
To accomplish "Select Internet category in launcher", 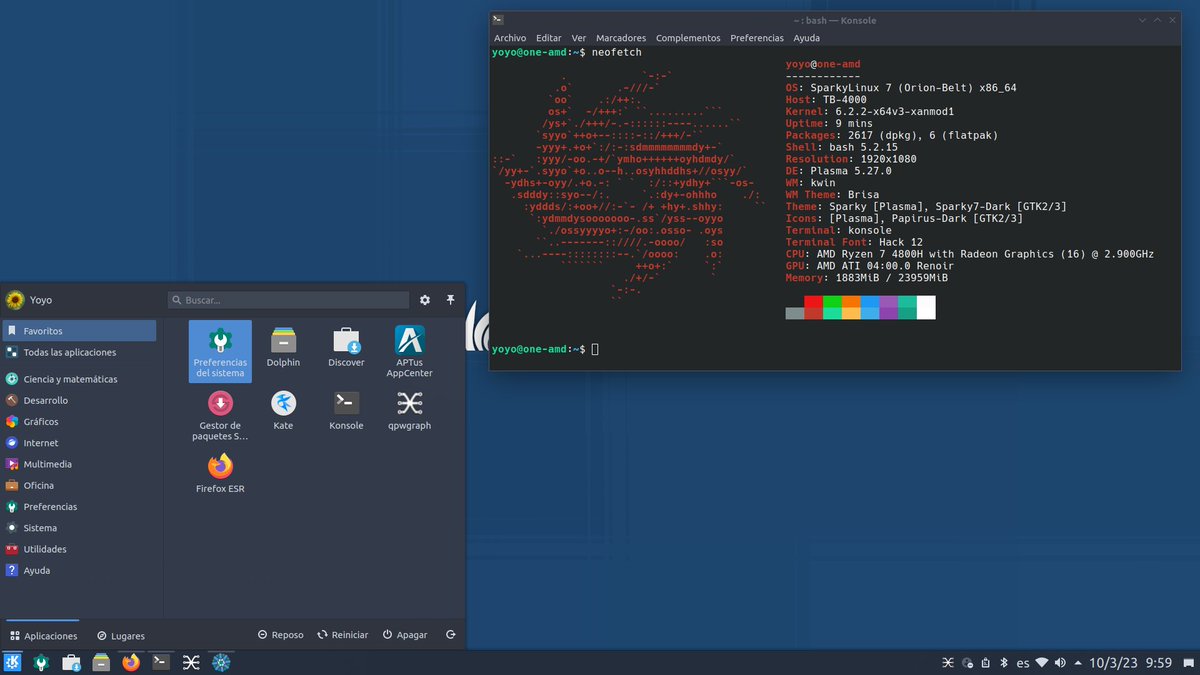I will click(79, 442).
